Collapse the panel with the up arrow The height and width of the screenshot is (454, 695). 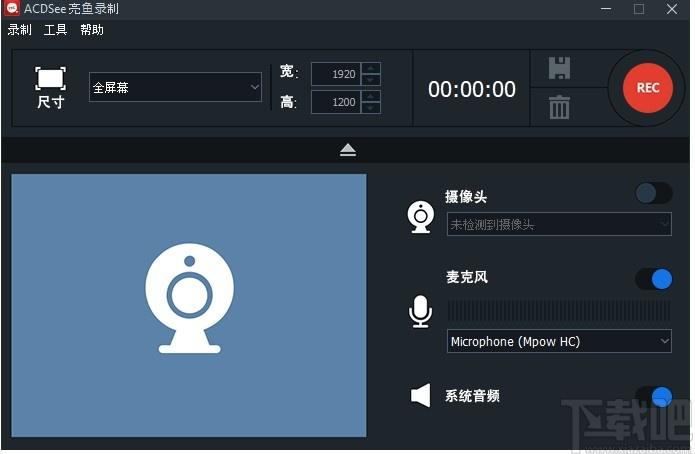pyautogui.click(x=347, y=150)
